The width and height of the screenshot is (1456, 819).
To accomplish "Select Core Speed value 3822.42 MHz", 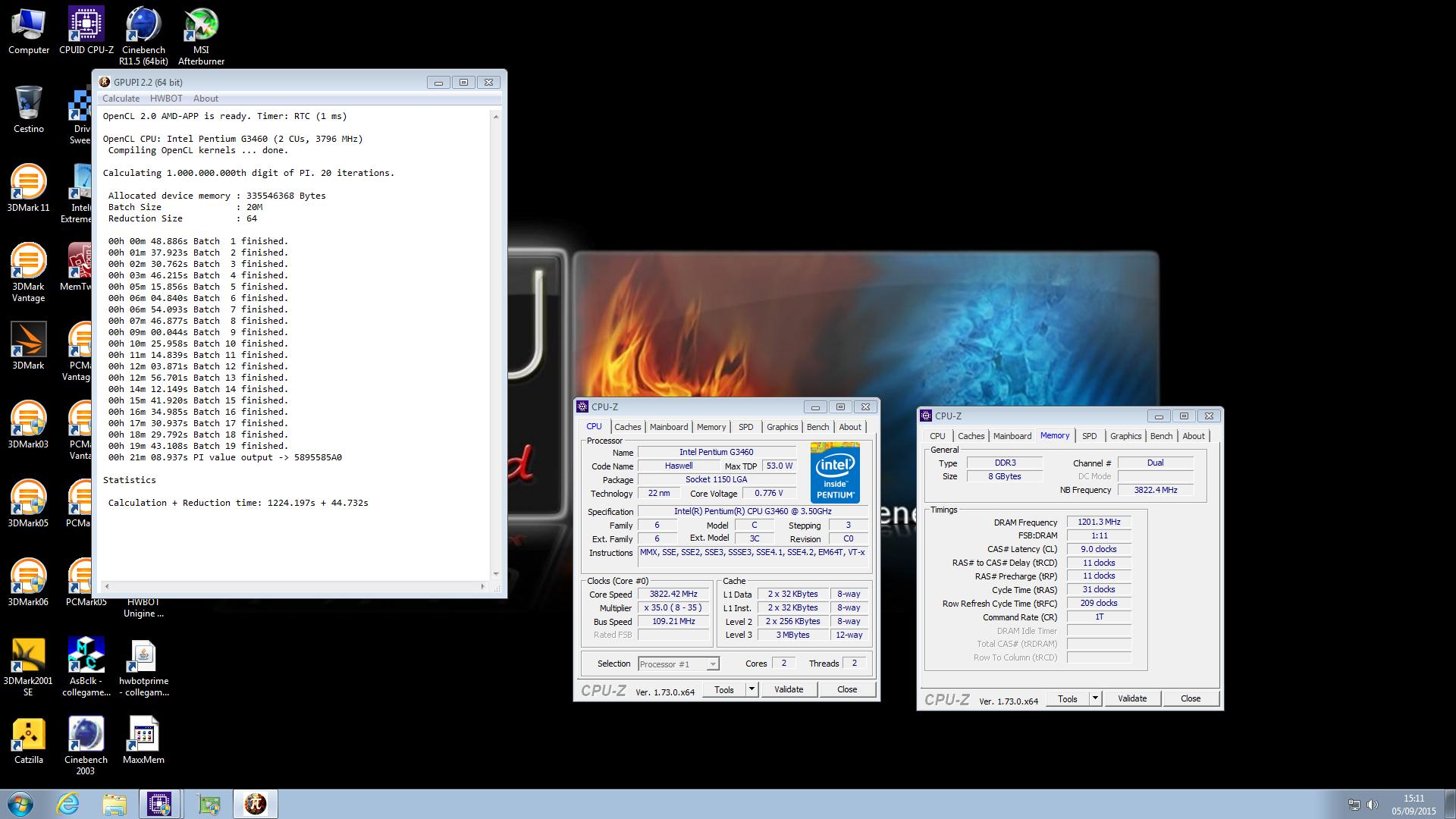I will [x=673, y=594].
